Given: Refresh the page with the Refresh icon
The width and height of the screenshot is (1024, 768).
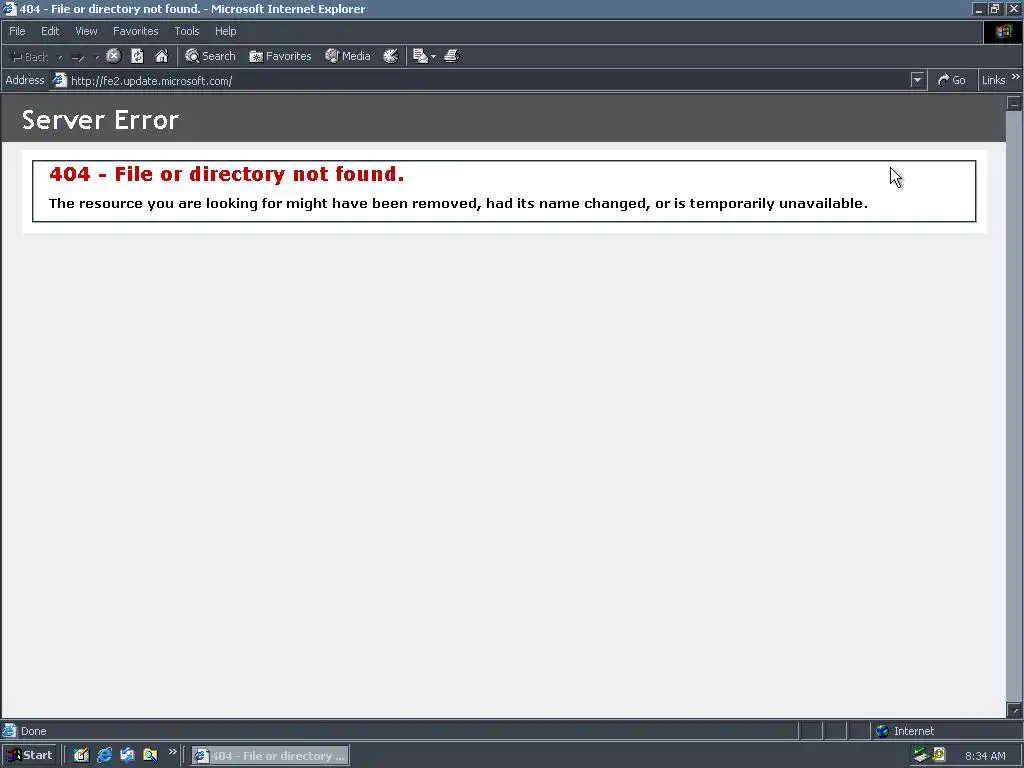Looking at the screenshot, I should pos(137,56).
